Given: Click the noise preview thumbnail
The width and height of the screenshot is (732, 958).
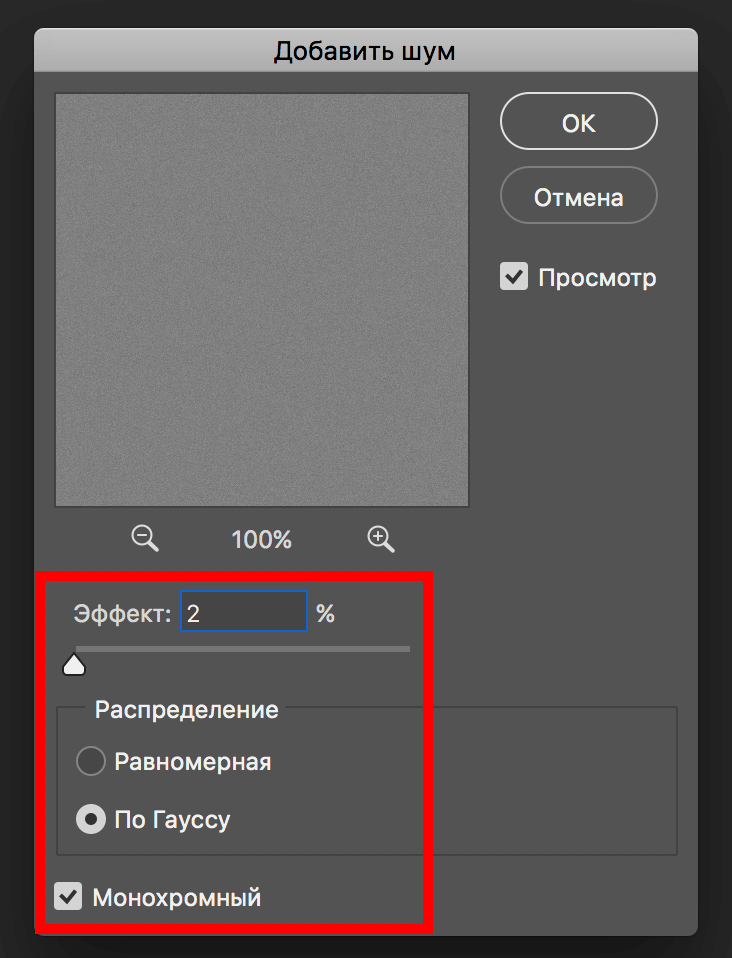Looking at the screenshot, I should (261, 298).
